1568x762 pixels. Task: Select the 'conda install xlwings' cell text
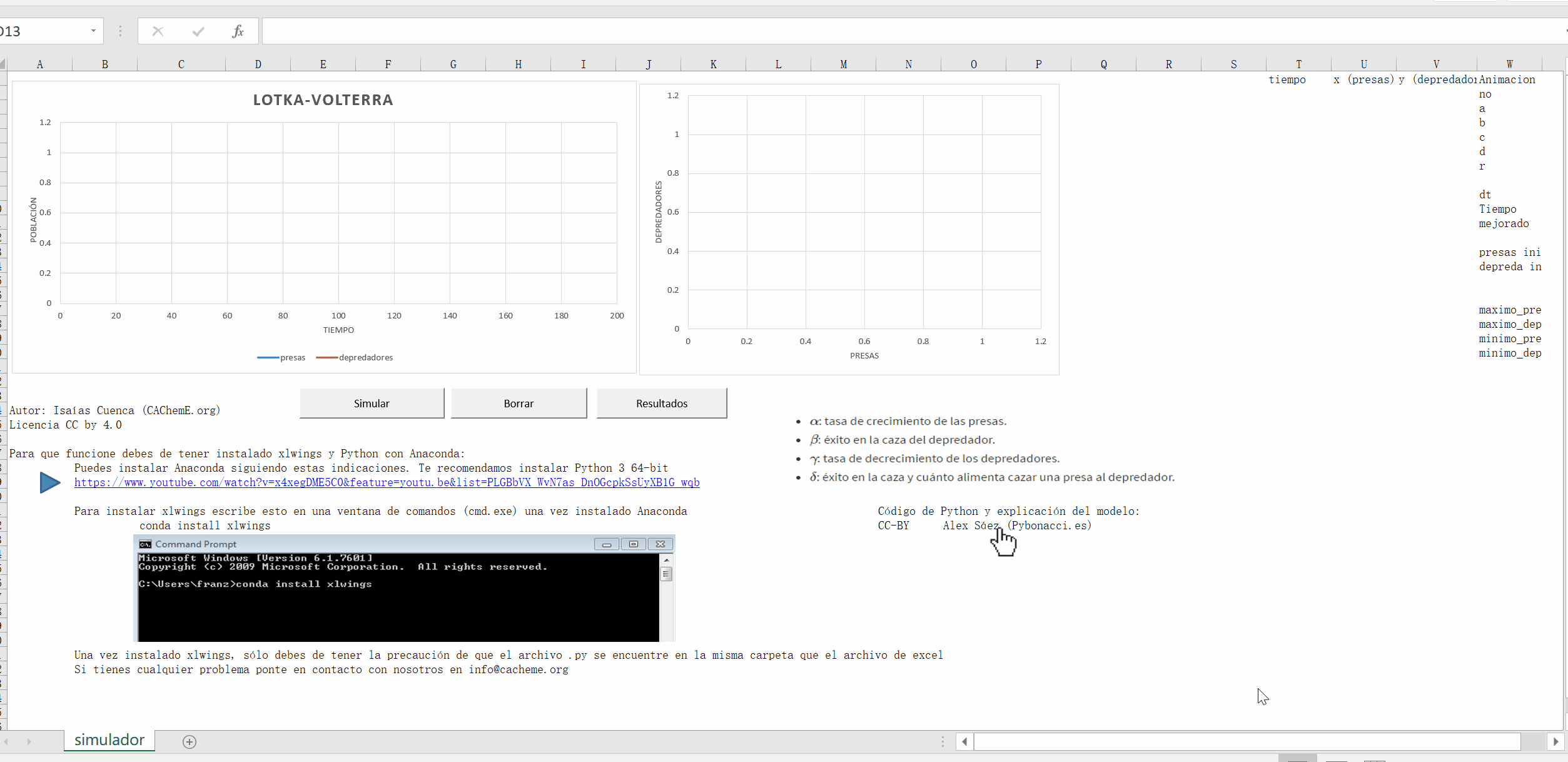205,526
